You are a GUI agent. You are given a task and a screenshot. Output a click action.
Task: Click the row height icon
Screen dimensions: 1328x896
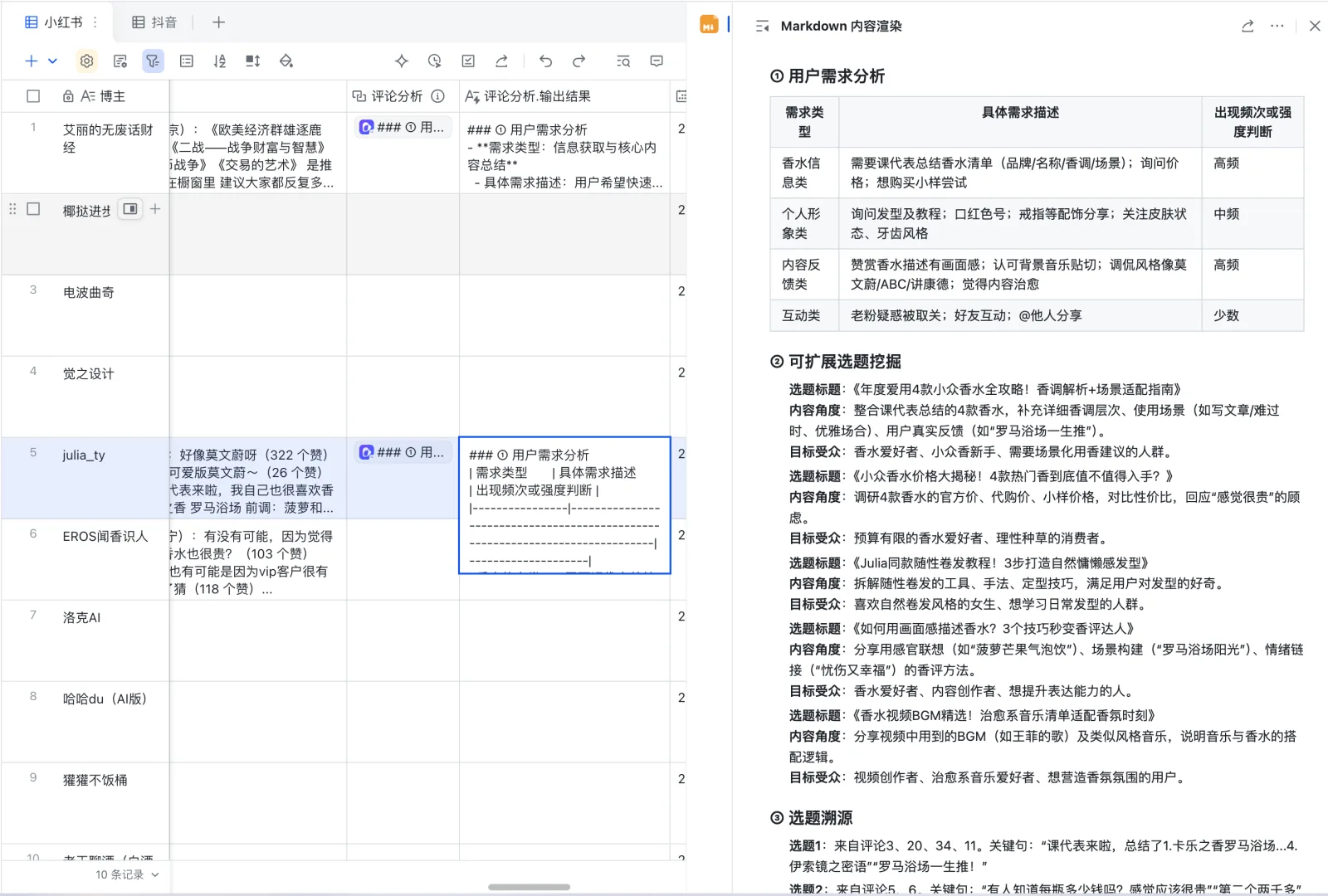point(253,61)
